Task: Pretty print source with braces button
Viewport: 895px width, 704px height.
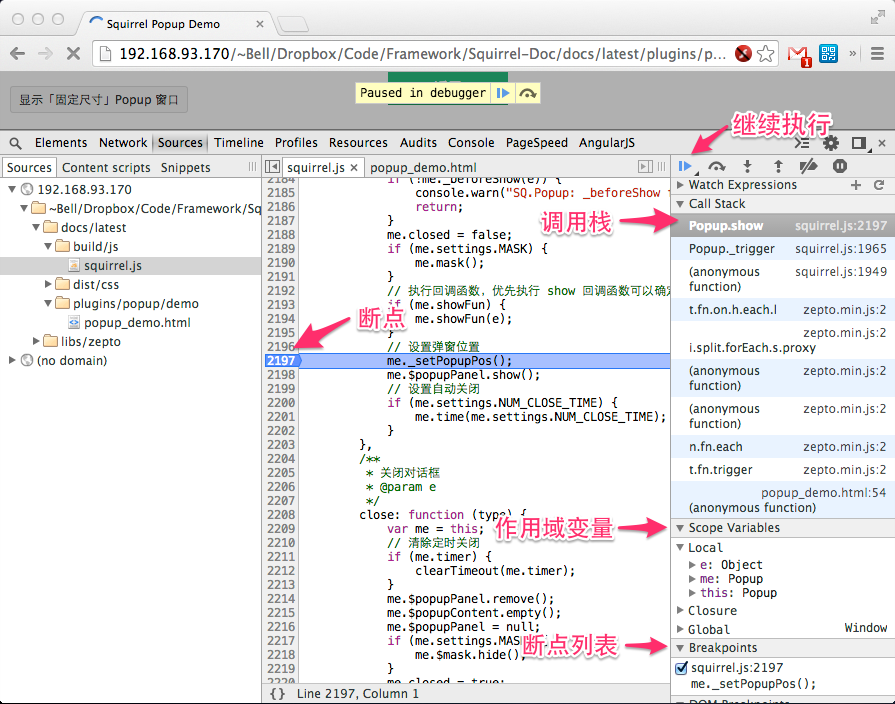Action: click(277, 694)
